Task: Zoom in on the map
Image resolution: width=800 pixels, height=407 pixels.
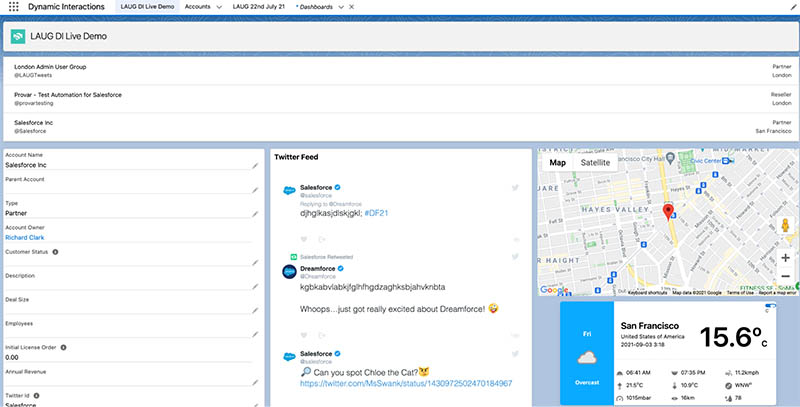Action: [x=785, y=258]
